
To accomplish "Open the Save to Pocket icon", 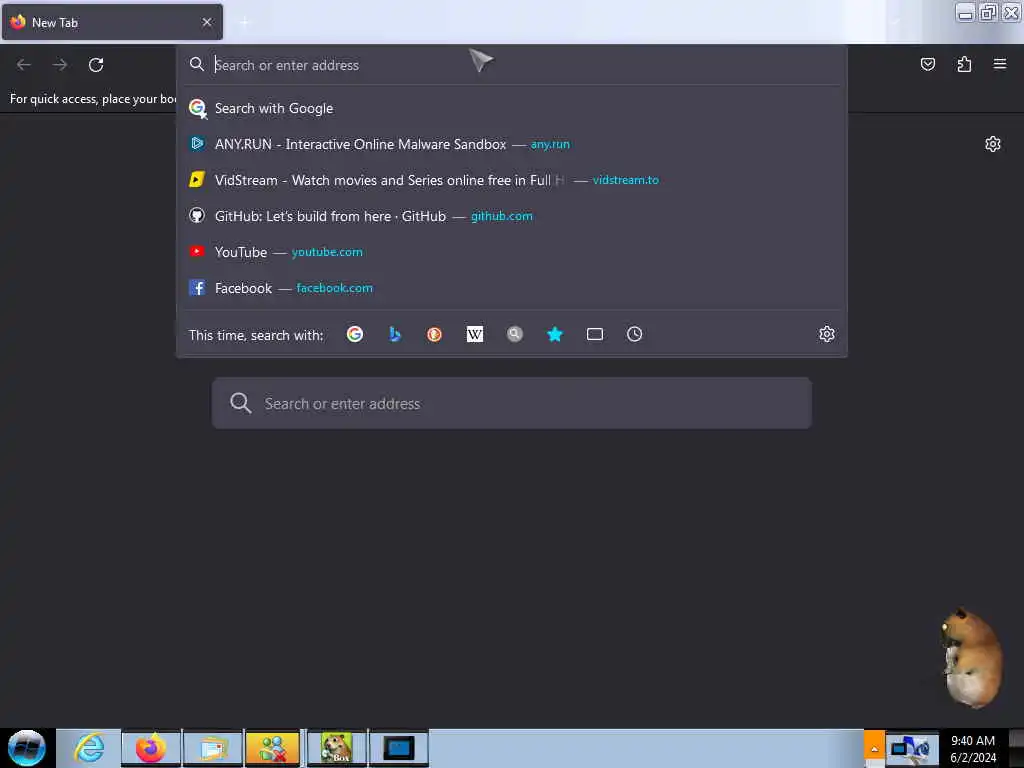I will pos(927,64).
